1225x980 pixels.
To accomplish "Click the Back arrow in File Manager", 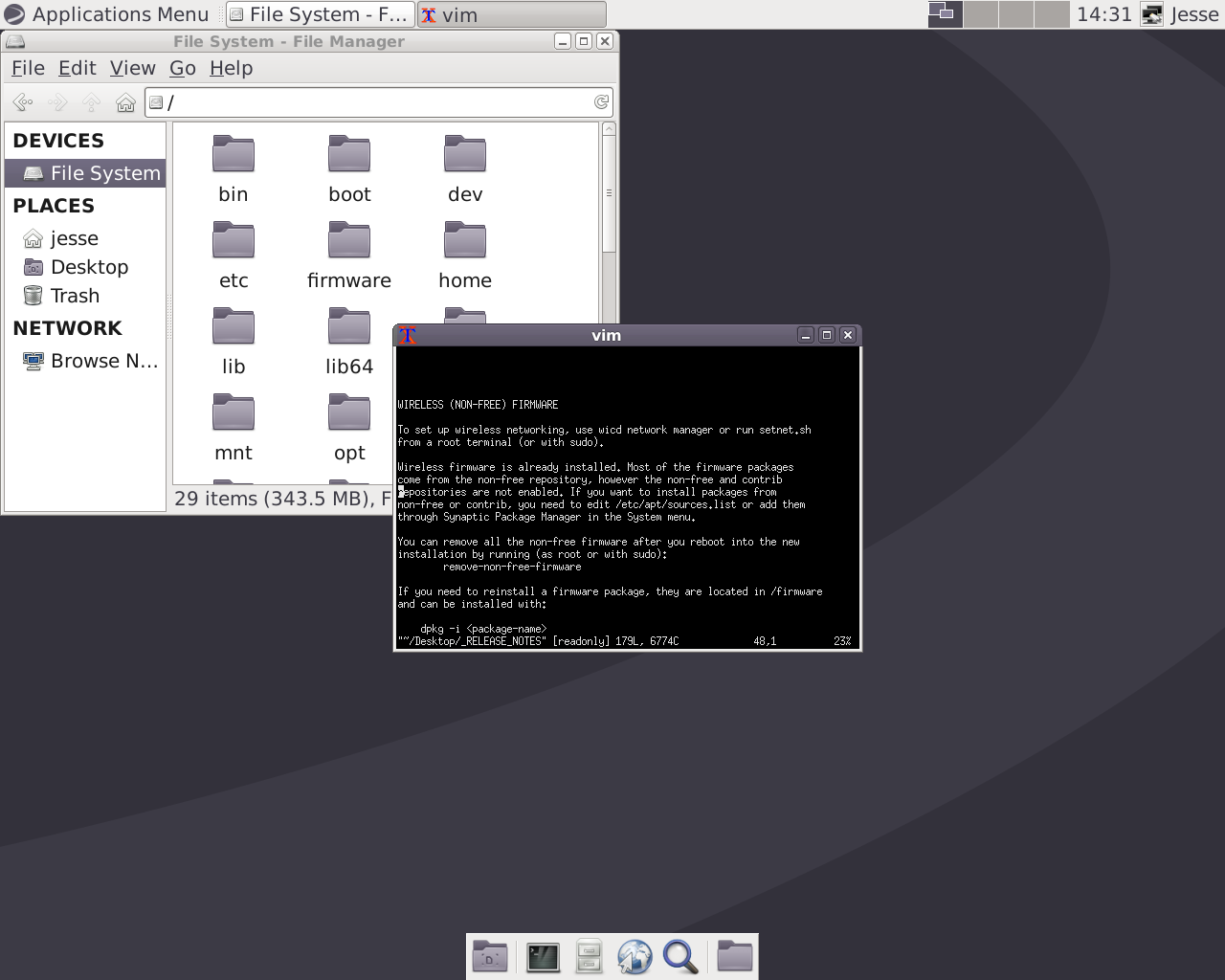I will point(23,102).
